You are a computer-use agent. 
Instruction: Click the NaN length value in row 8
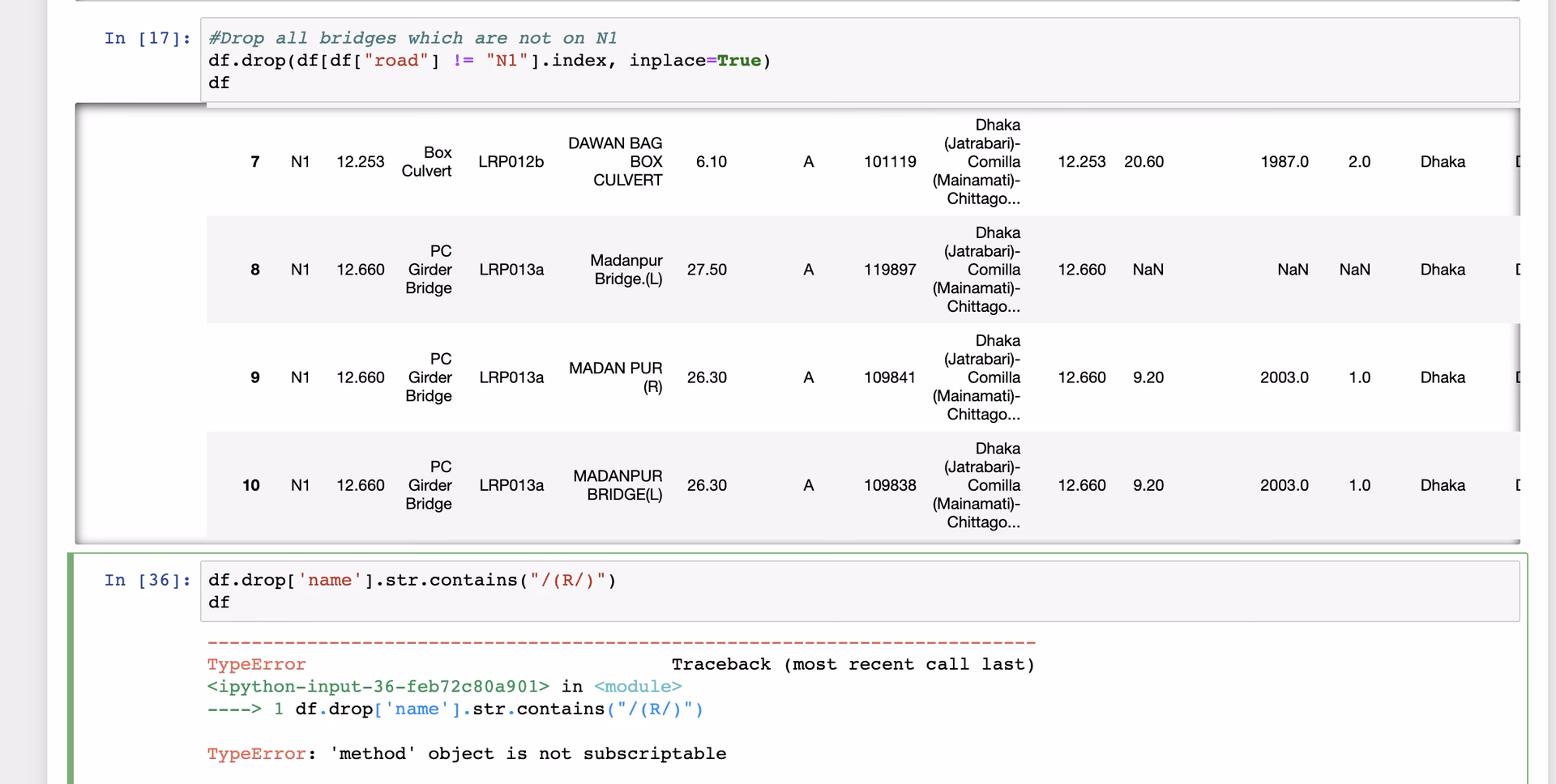click(x=1148, y=270)
